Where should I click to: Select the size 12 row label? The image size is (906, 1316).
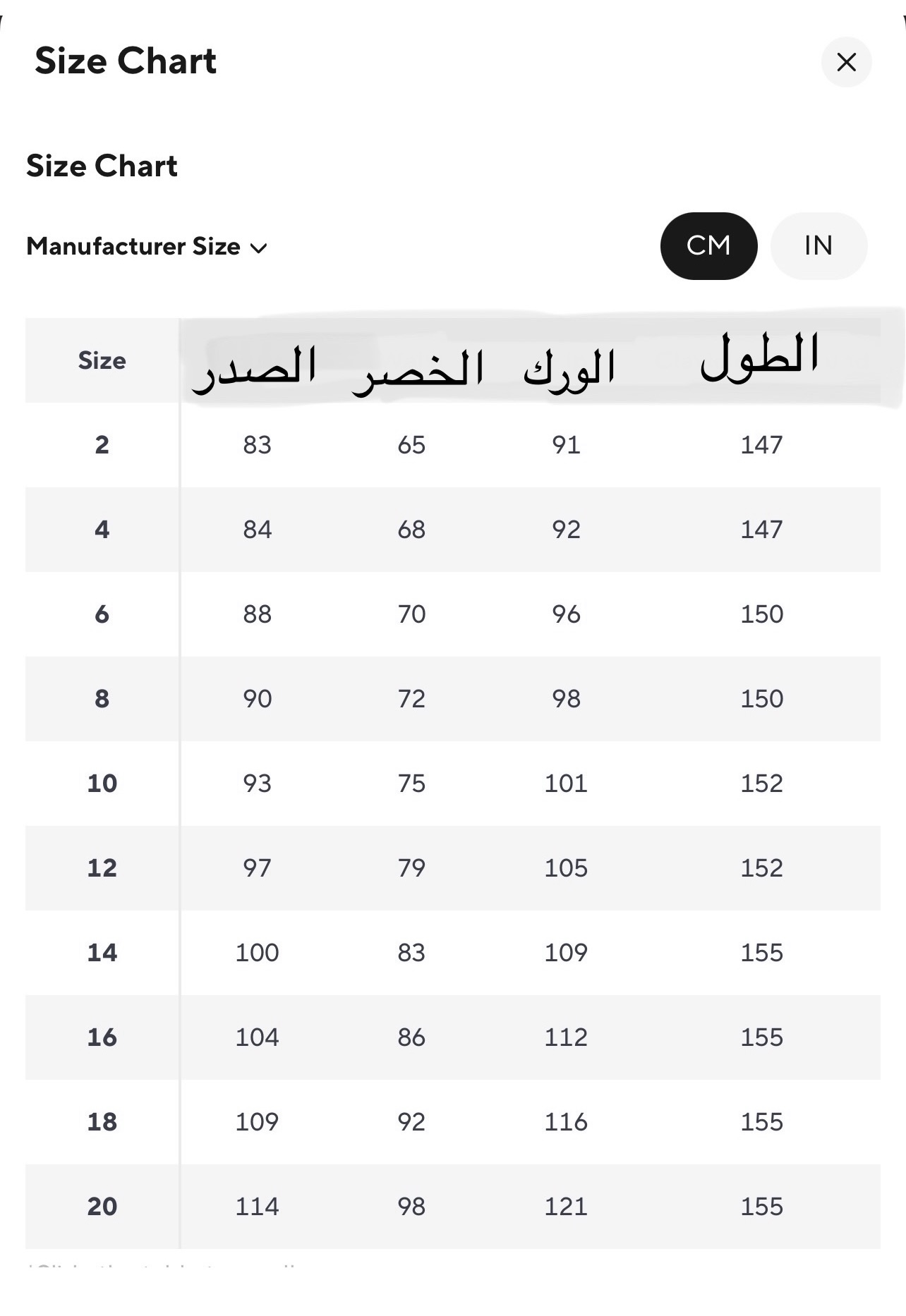coord(102,868)
